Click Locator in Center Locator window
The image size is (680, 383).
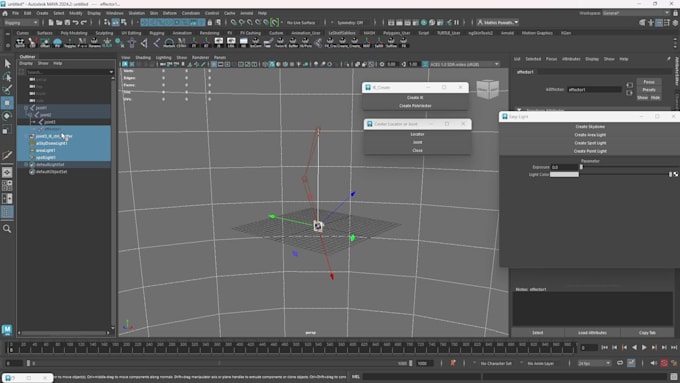point(417,134)
